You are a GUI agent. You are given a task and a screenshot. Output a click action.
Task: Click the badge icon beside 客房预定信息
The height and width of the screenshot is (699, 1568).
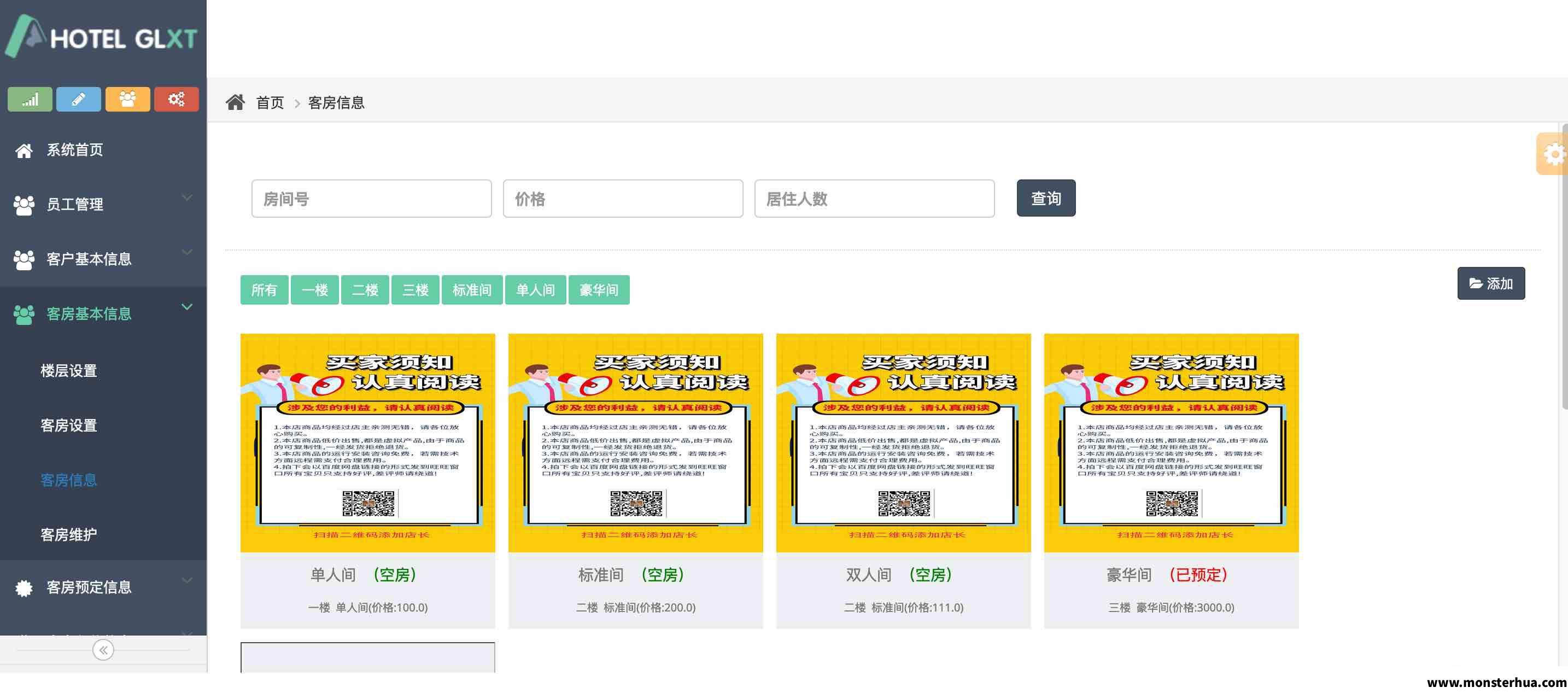coord(24,588)
